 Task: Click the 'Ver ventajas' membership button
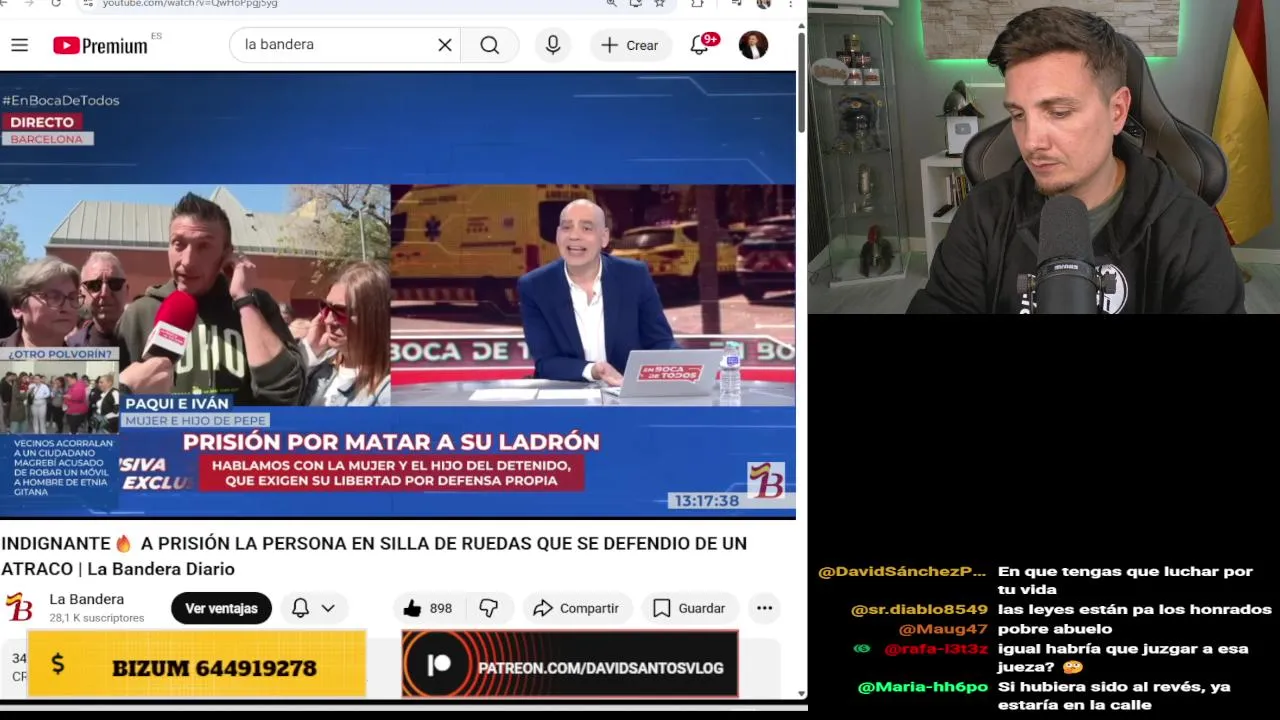coord(221,608)
